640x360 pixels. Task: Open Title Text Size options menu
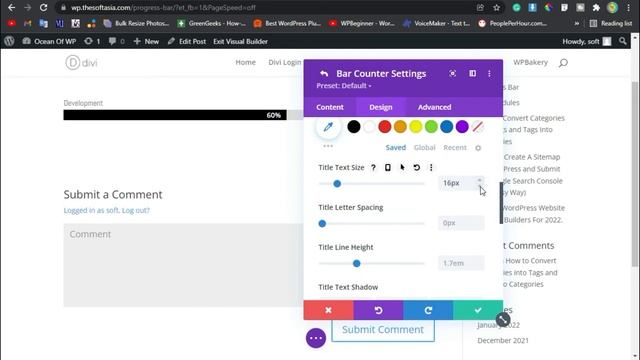coord(431,167)
